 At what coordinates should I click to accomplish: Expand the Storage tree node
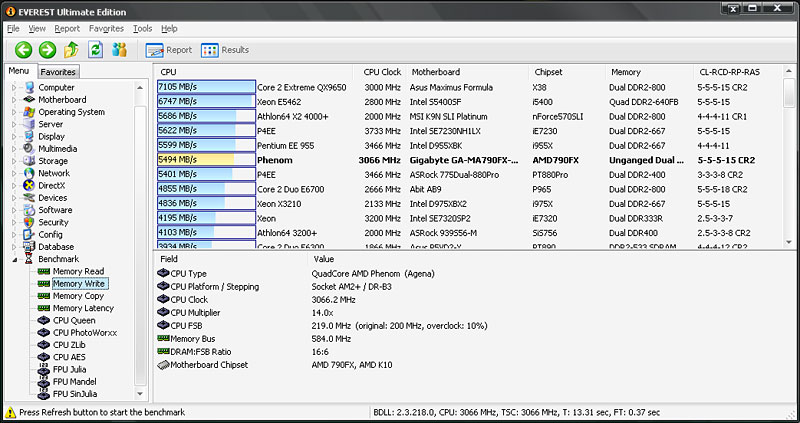pyautogui.click(x=14, y=161)
